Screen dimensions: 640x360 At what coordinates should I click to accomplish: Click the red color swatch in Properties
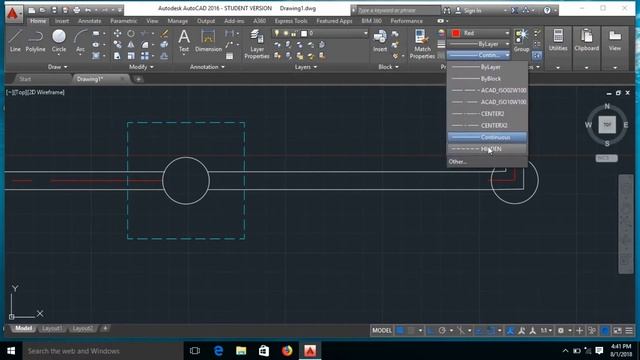(x=456, y=33)
